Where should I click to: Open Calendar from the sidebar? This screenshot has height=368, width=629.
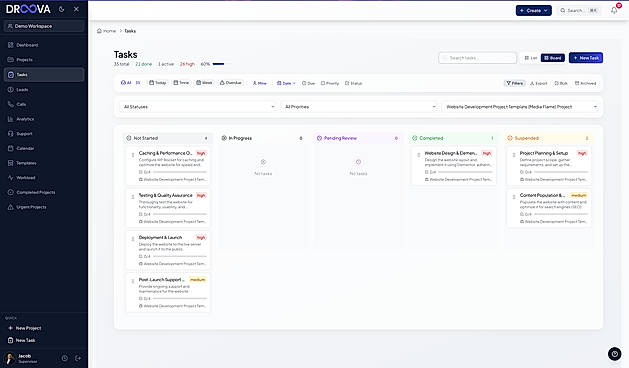(x=44, y=148)
